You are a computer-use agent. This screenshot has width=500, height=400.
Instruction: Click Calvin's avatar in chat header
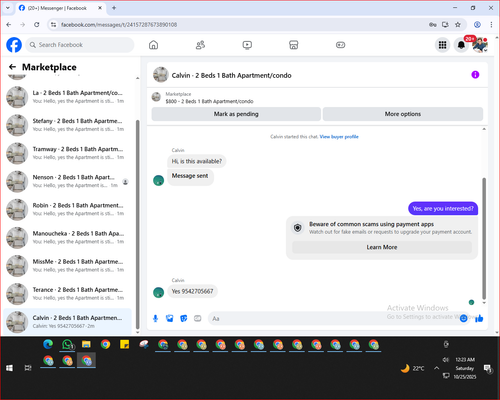161,75
